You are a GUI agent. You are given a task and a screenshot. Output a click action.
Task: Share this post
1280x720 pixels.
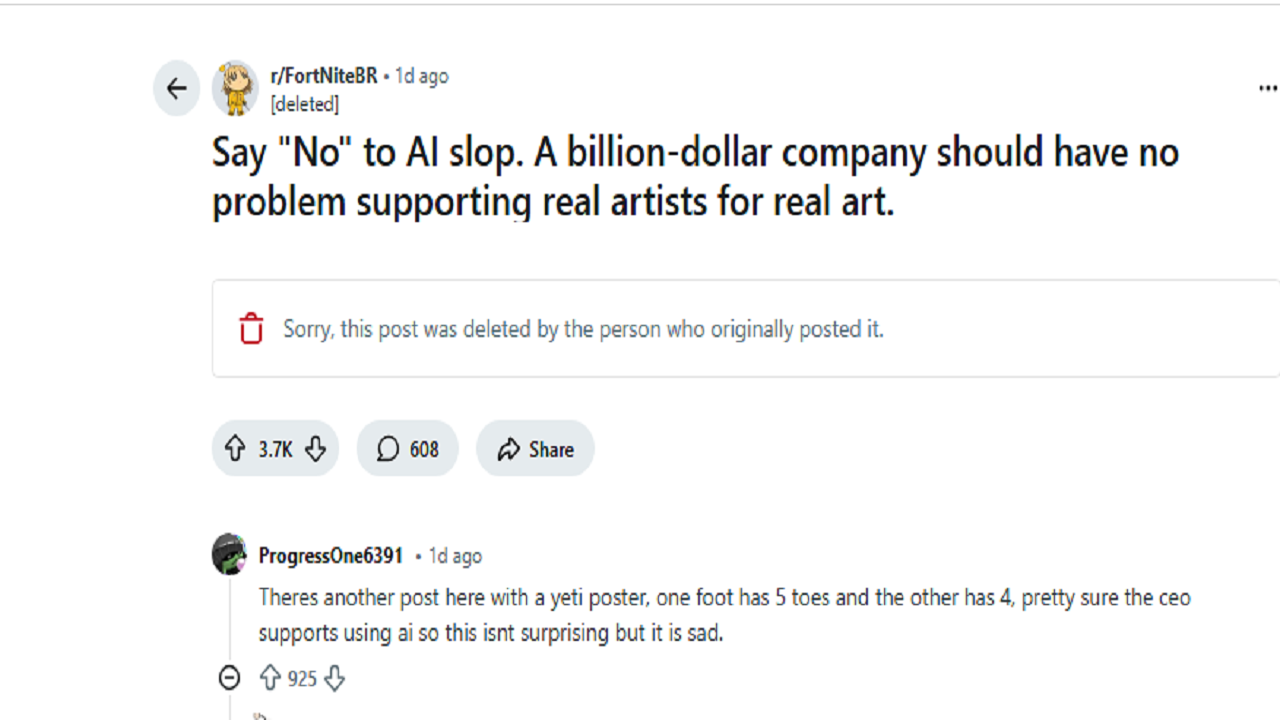pos(535,449)
